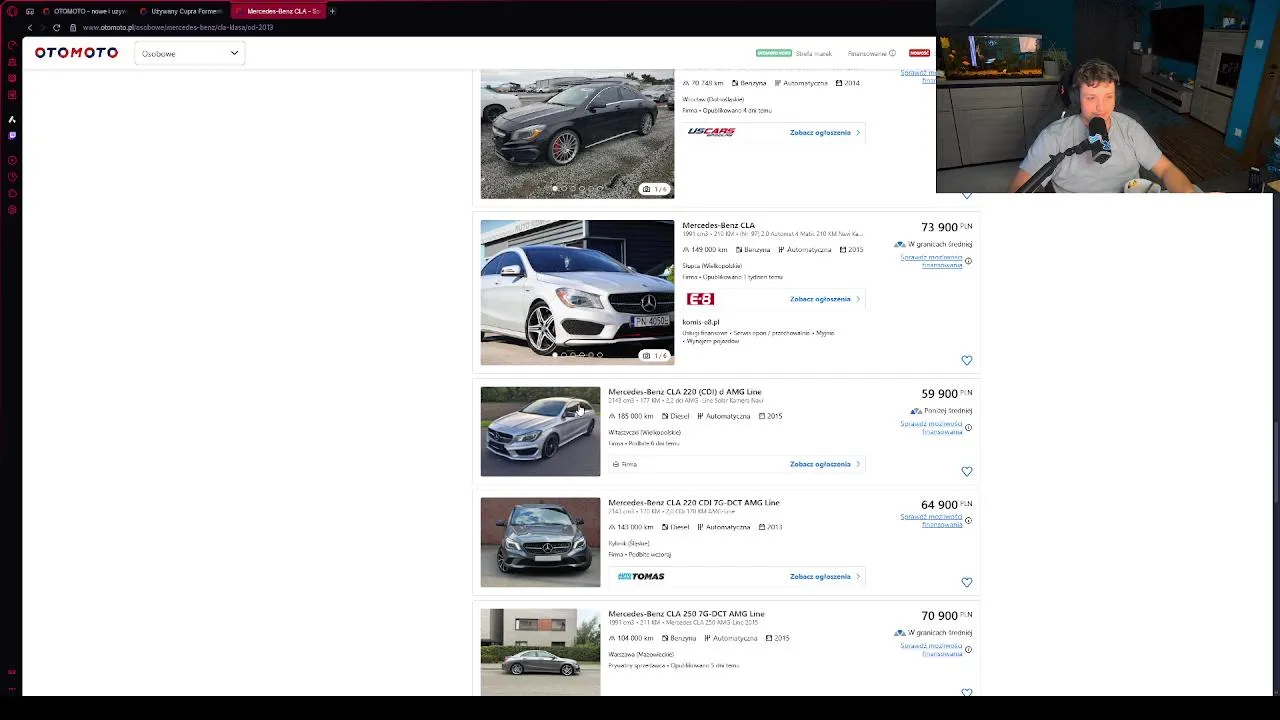
Task: Click the E-8 dealer logo
Action: (x=700, y=299)
